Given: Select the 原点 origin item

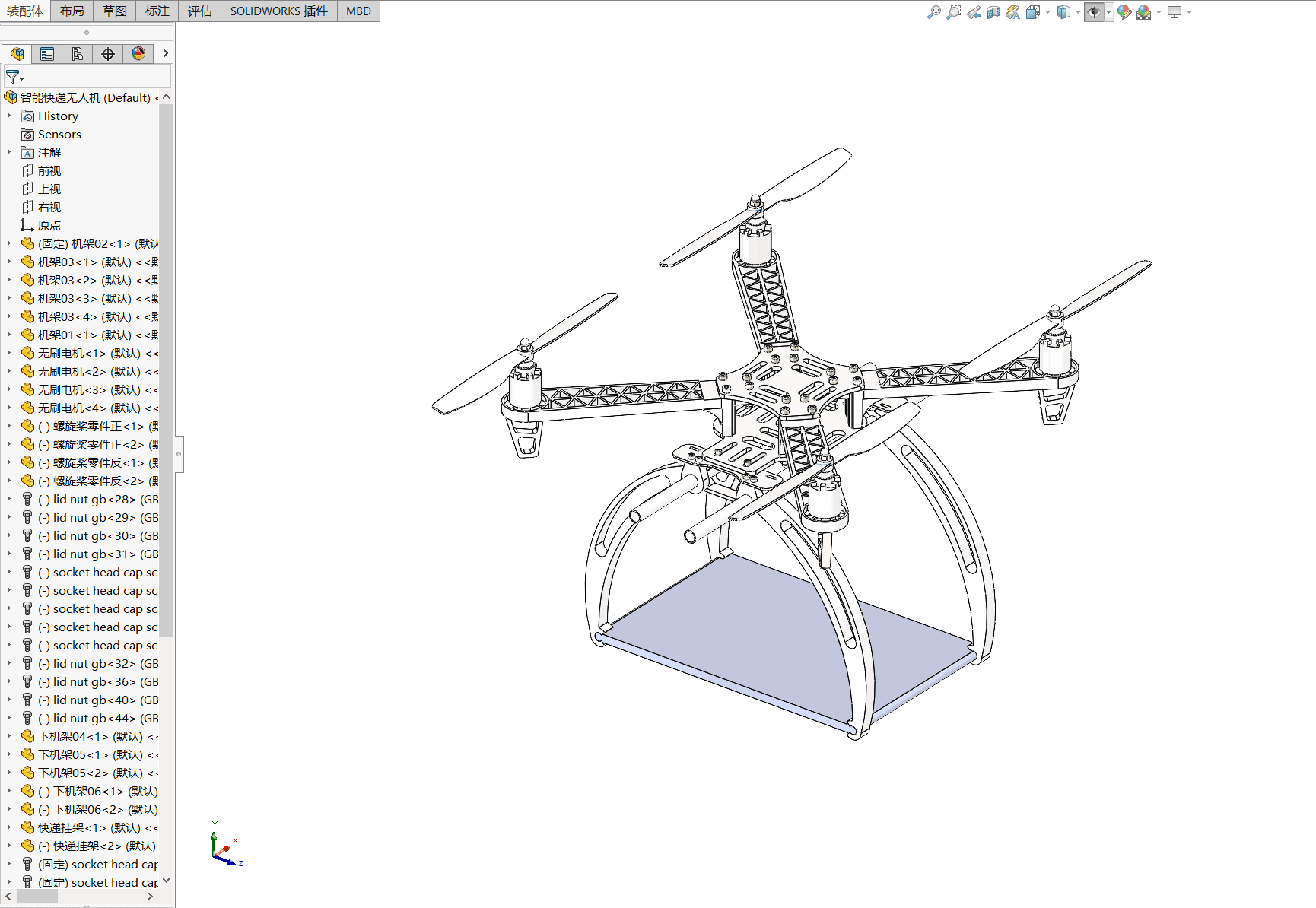Looking at the screenshot, I should point(49,225).
